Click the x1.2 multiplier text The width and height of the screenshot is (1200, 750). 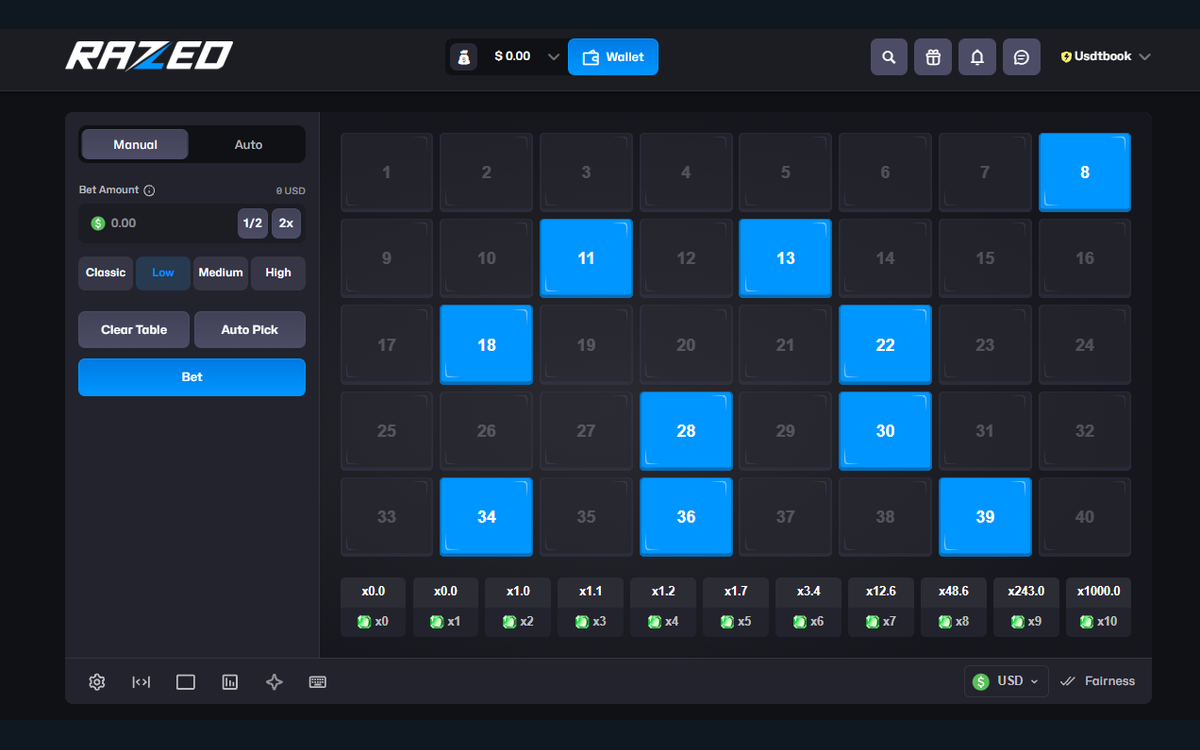tap(663, 591)
